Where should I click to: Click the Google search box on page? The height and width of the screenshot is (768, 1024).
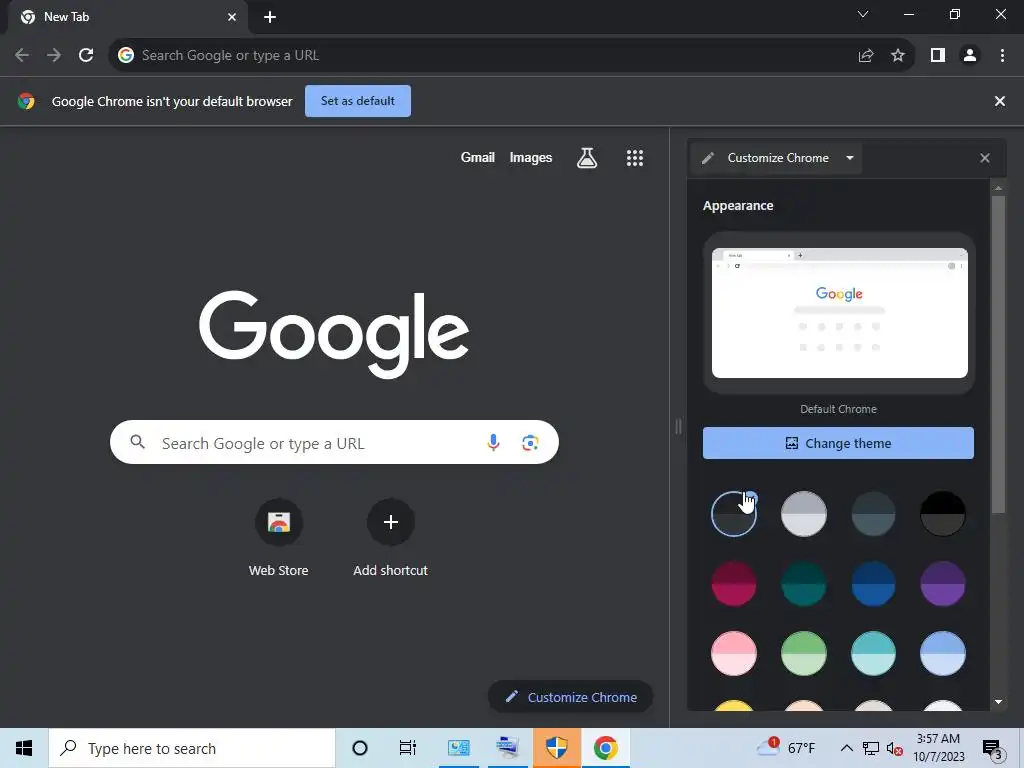[x=334, y=442]
